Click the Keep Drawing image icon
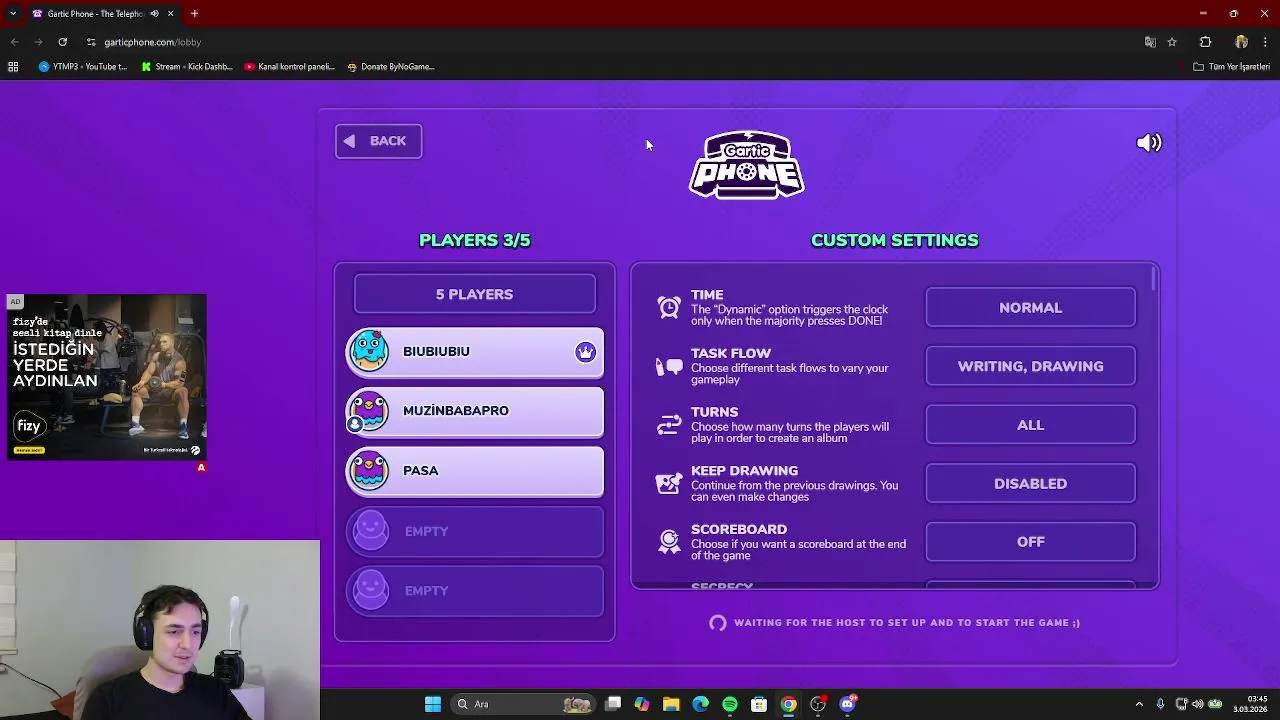Screen dimensions: 1280x720 point(669,484)
